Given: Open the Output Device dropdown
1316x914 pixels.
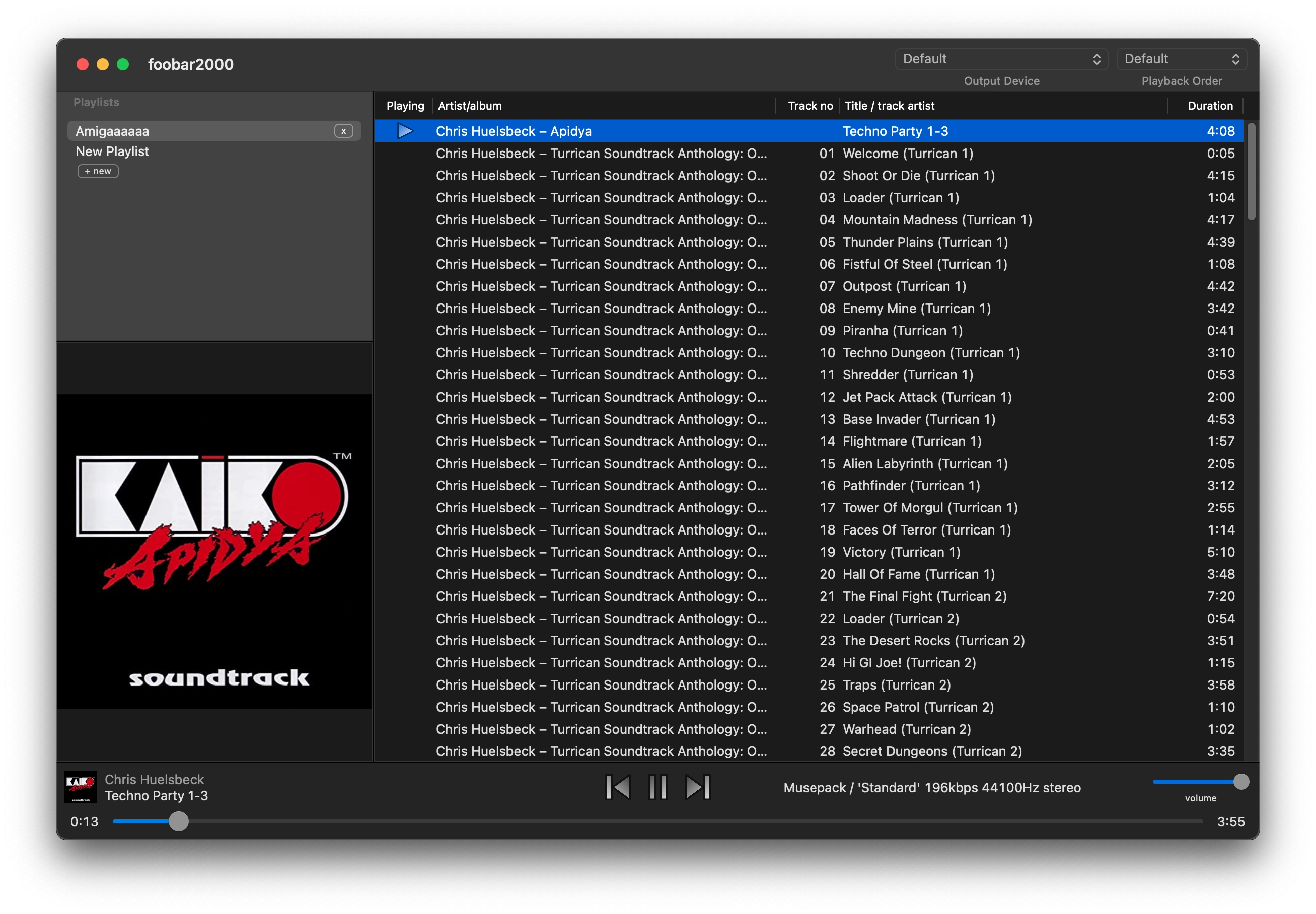Looking at the screenshot, I should [x=1001, y=59].
